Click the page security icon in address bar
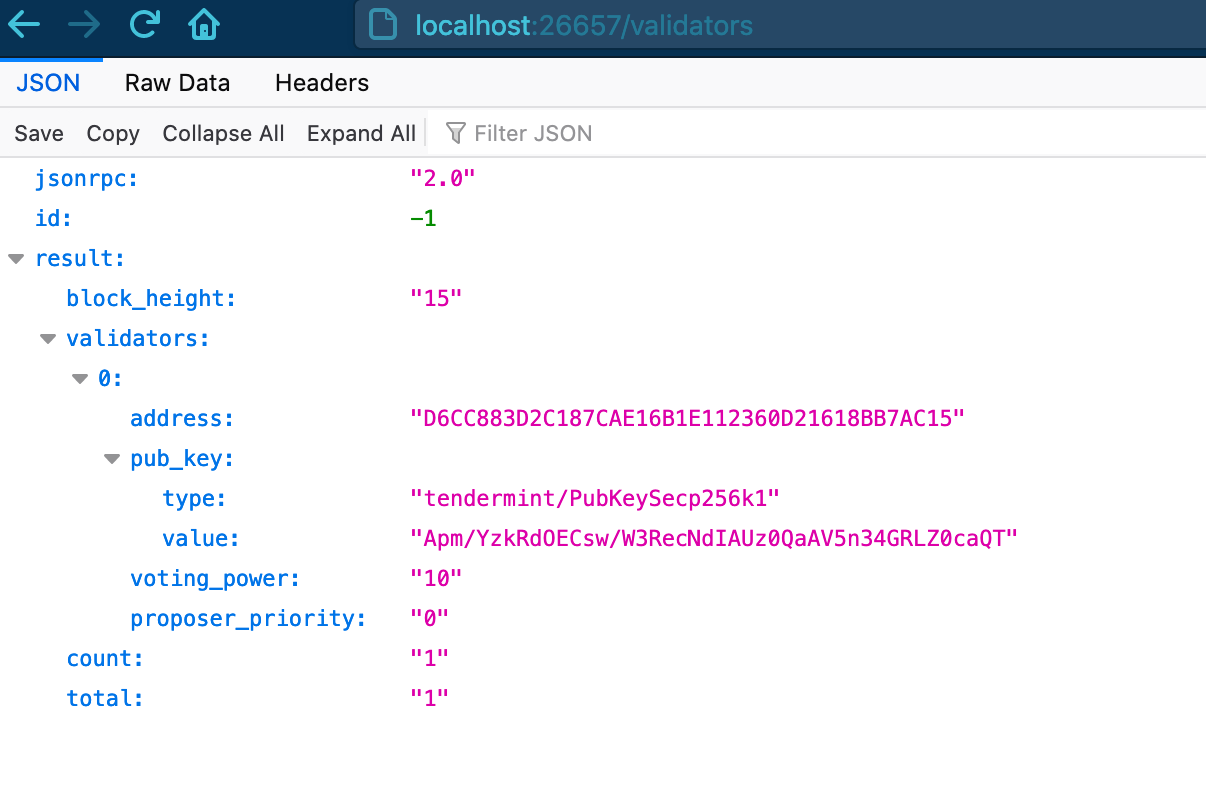 [383, 26]
